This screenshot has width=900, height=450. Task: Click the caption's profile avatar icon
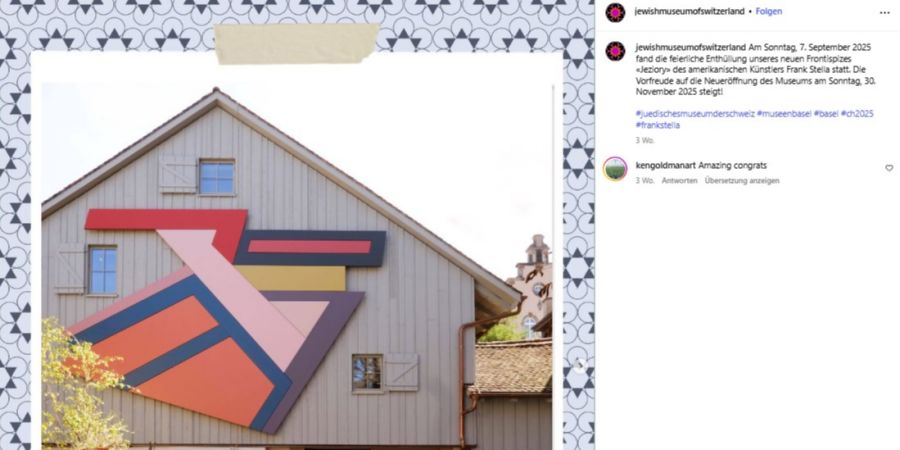coord(615,51)
